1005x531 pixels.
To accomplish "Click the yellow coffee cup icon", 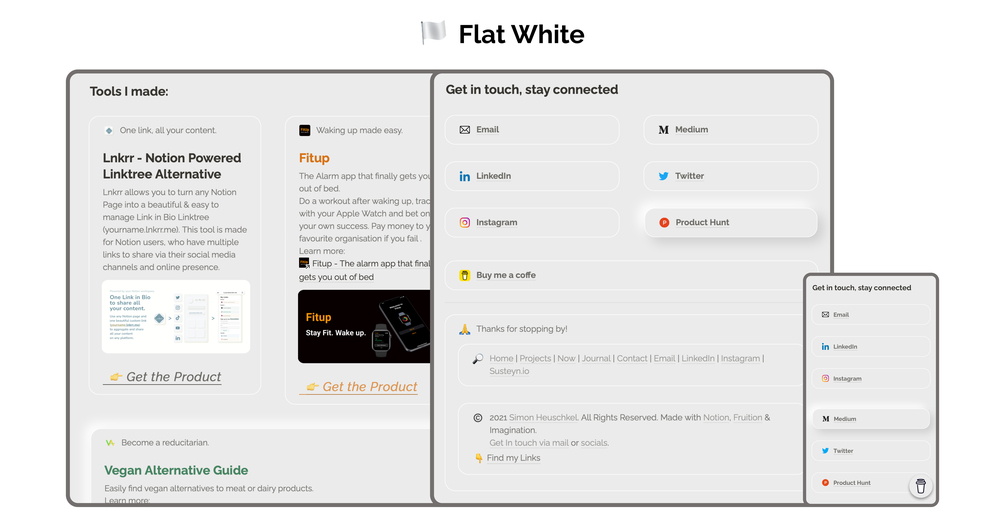I will 465,275.
